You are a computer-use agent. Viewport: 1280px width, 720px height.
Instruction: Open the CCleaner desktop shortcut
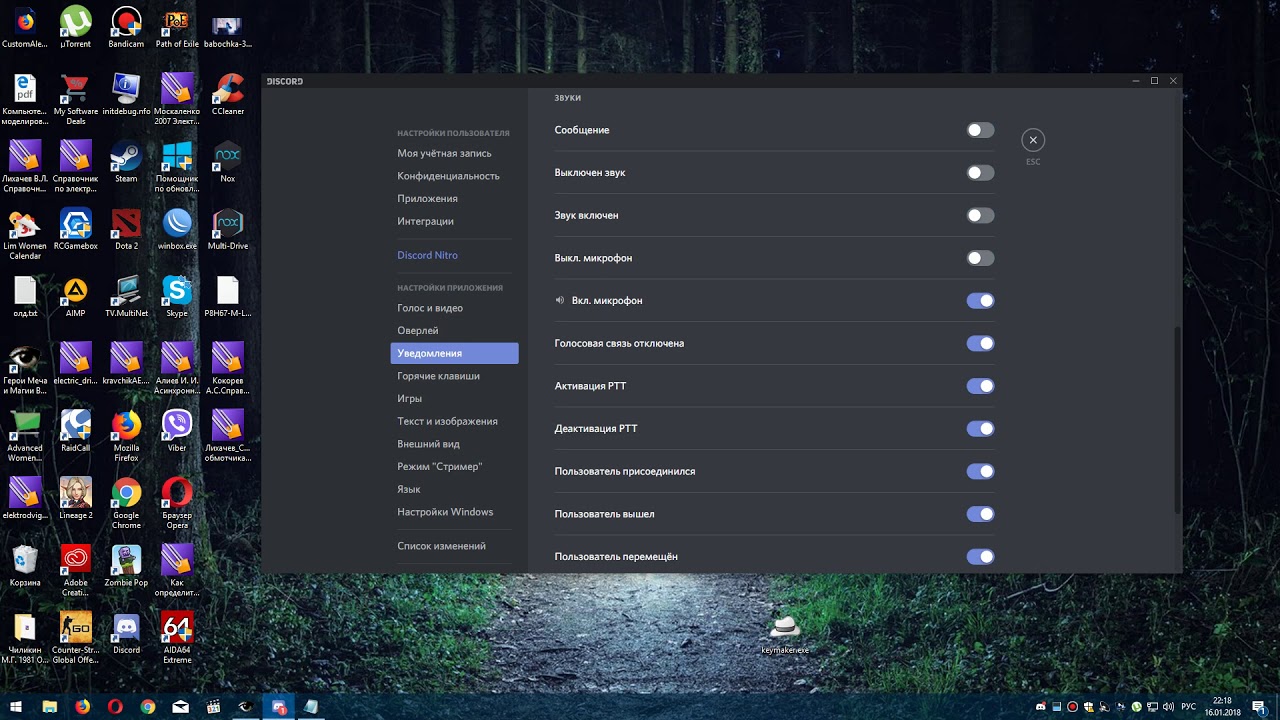tap(228, 95)
